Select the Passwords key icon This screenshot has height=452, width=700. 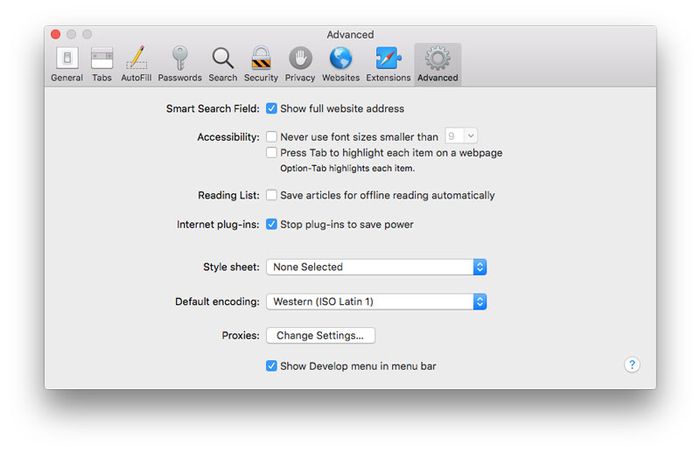click(180, 64)
